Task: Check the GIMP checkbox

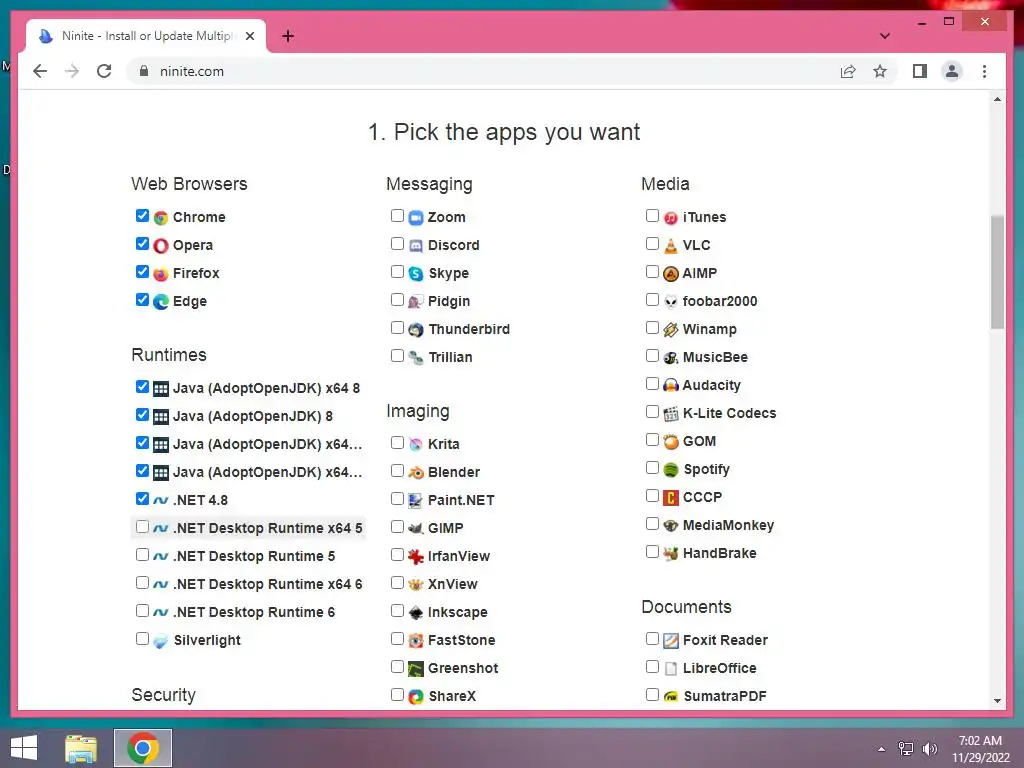Action: click(x=397, y=526)
